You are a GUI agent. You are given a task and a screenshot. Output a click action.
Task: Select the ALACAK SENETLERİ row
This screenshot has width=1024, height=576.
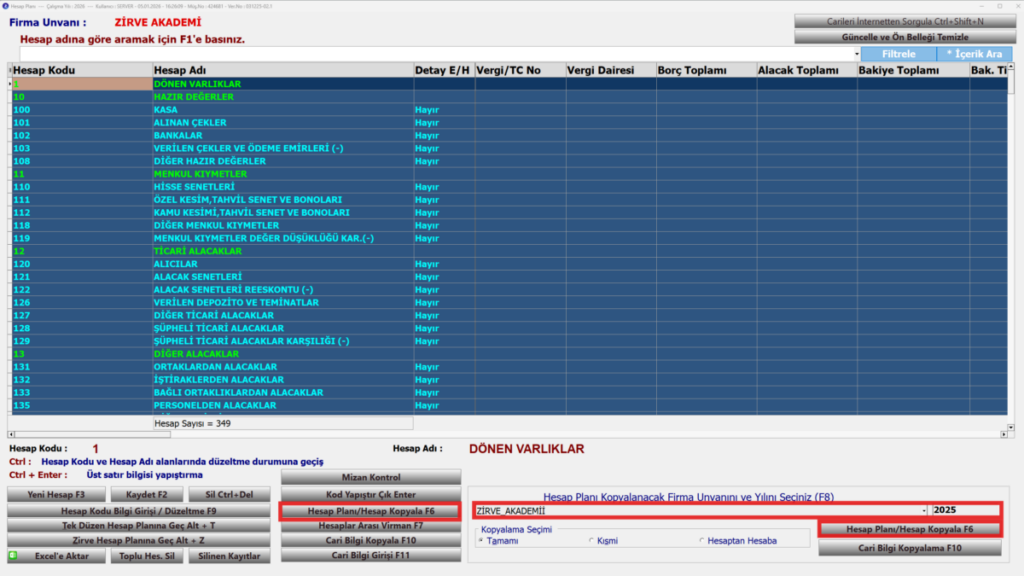509,277
